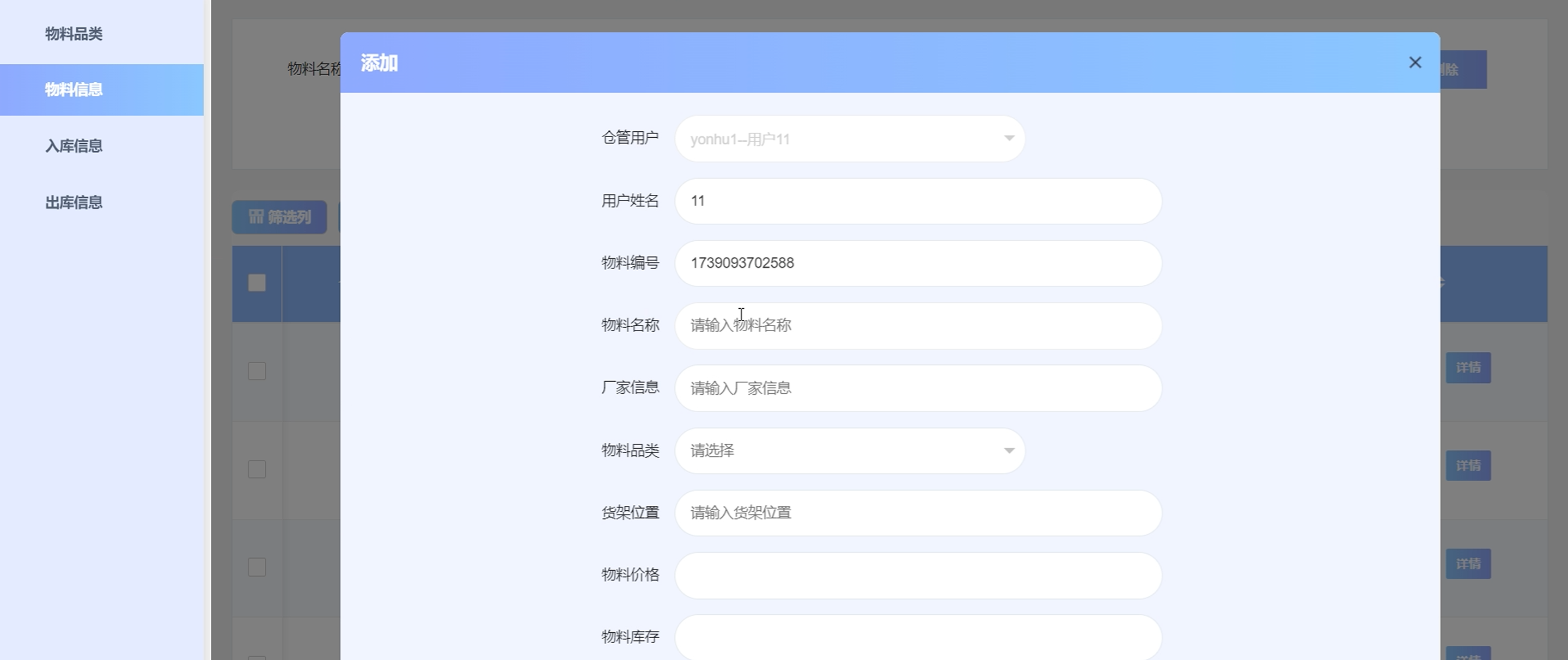This screenshot has height=660, width=1568.
Task: Click the 用户姓名 input field
Action: 917,201
